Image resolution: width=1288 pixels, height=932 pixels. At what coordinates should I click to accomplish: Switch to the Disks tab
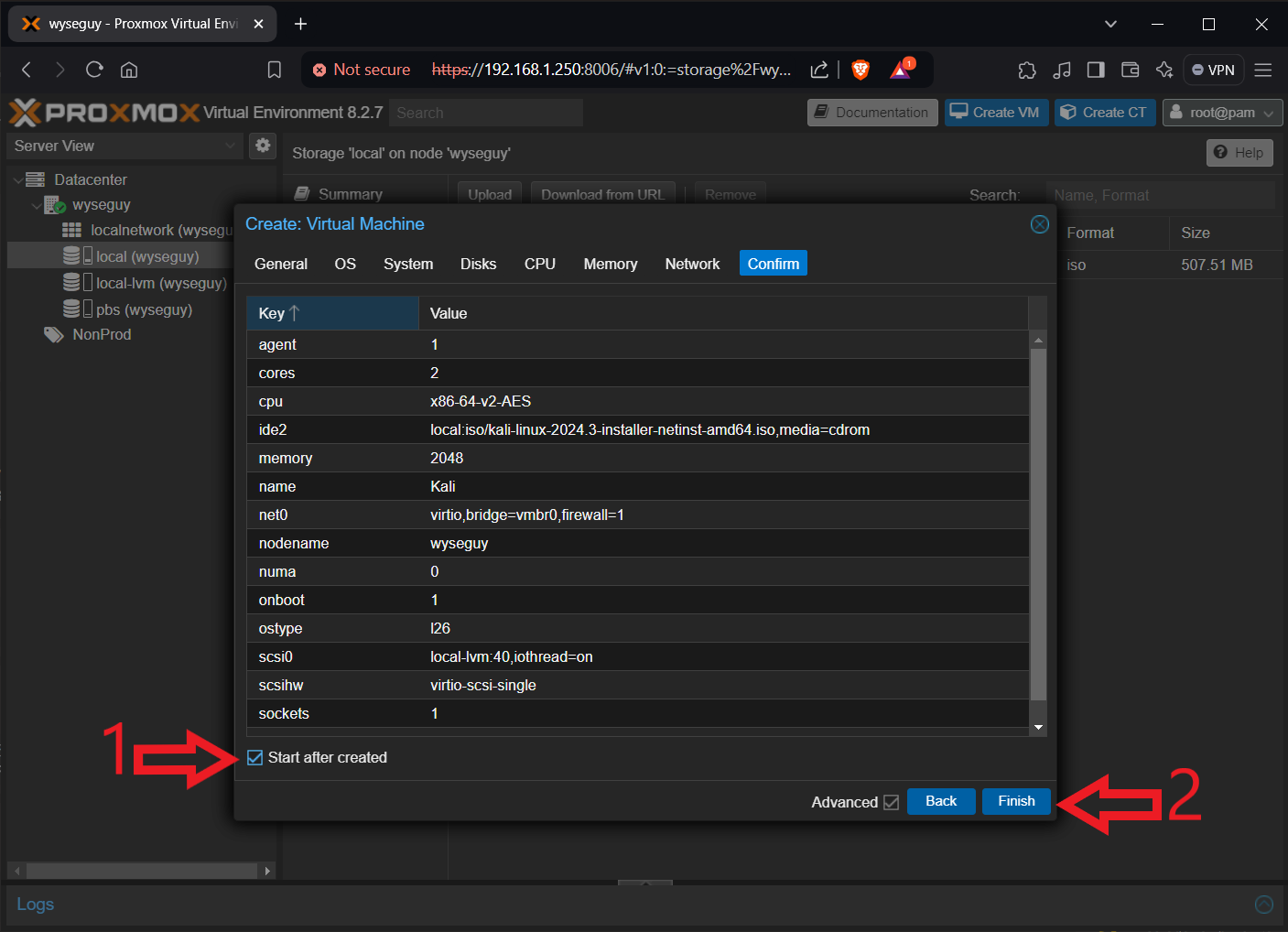click(x=478, y=264)
